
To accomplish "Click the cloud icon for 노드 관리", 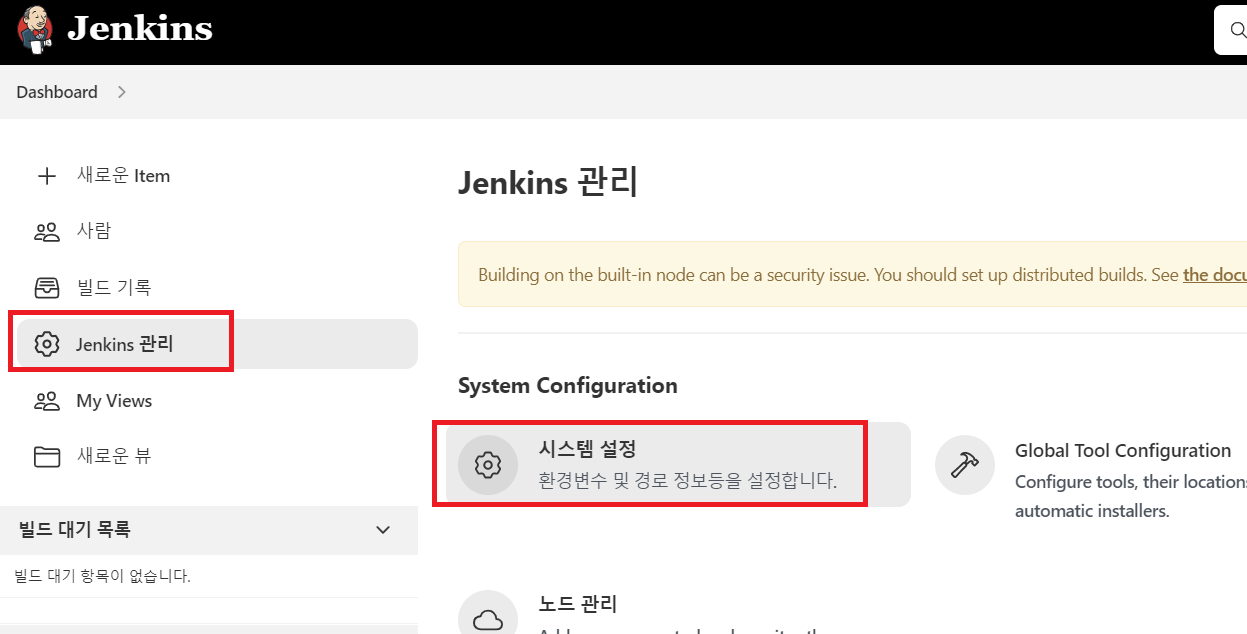I will click(x=488, y=619).
